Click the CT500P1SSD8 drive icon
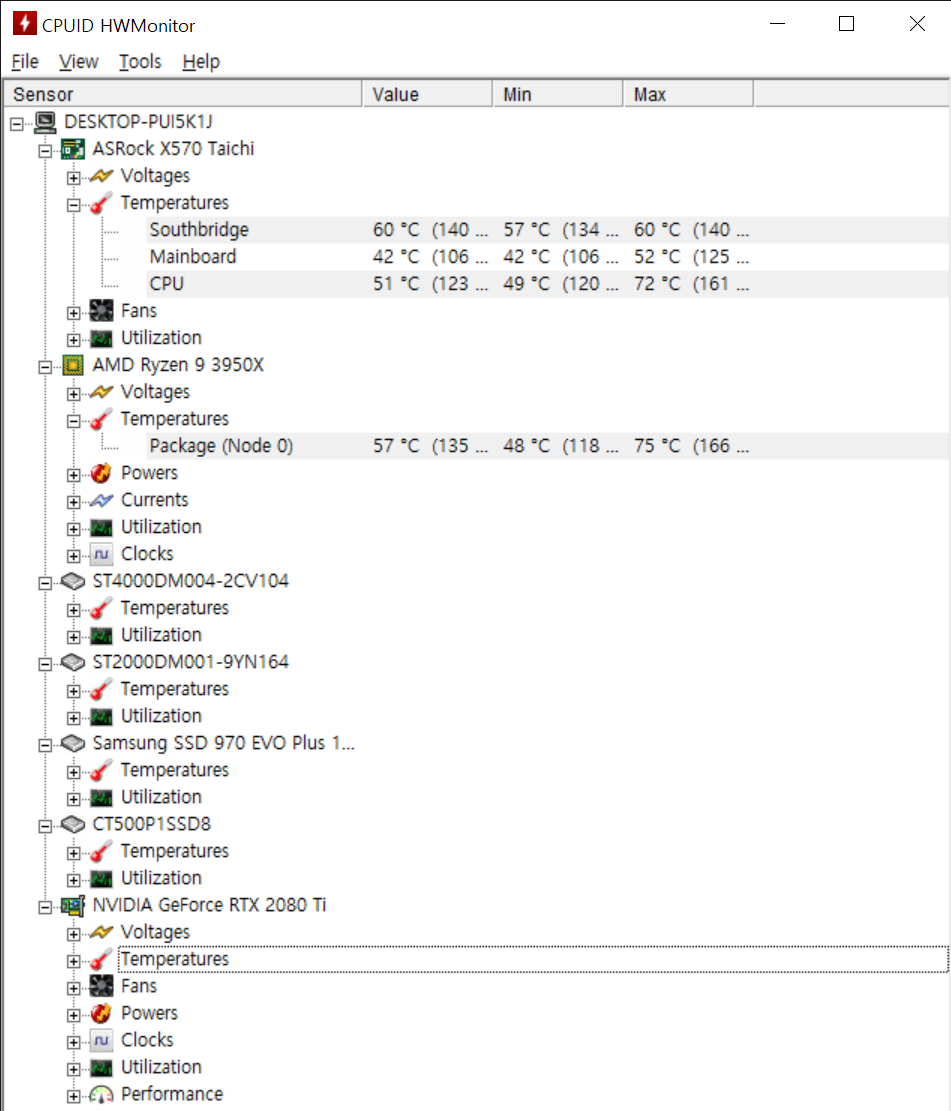The height and width of the screenshot is (1111, 951). coord(73,825)
